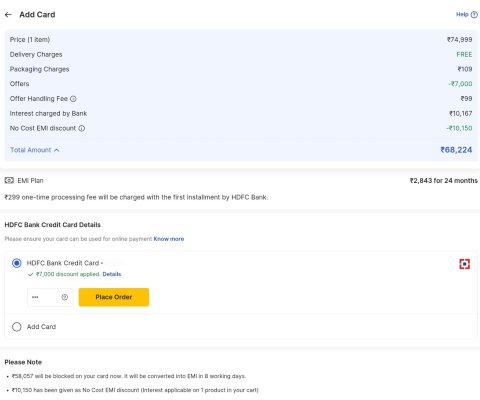480x400 pixels.
Task: Show Offer Handling Fee info icon
Action: 73,99
